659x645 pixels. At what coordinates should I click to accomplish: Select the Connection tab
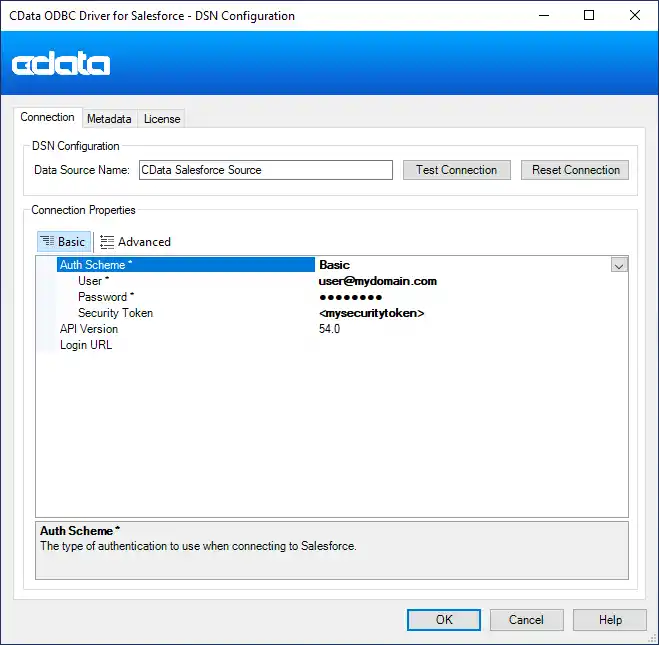[x=47, y=118]
